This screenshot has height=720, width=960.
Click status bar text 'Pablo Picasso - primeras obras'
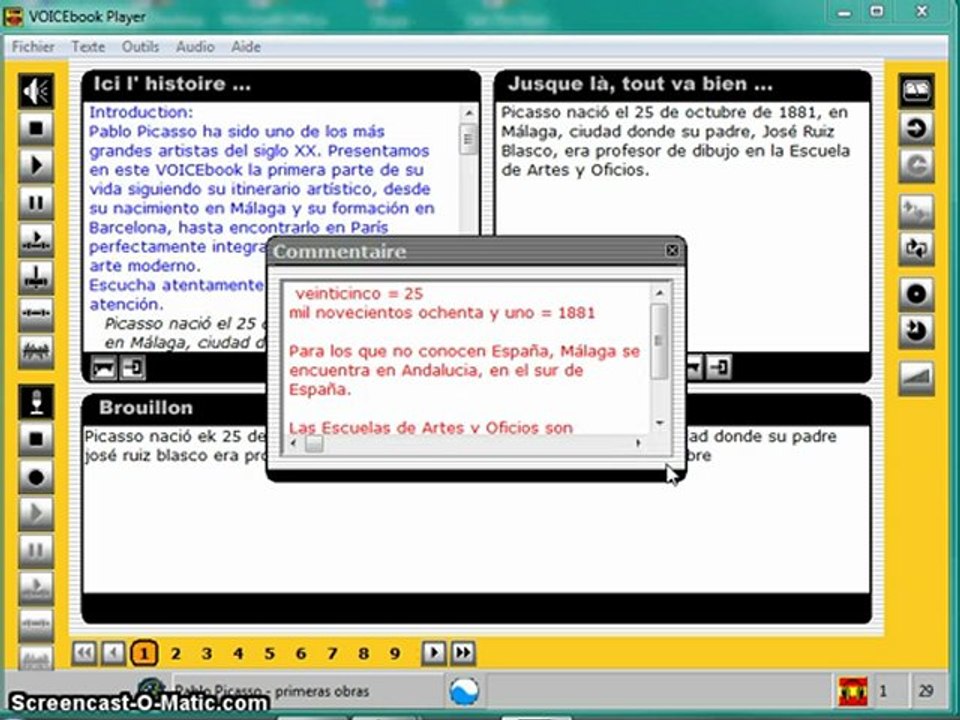point(272,691)
